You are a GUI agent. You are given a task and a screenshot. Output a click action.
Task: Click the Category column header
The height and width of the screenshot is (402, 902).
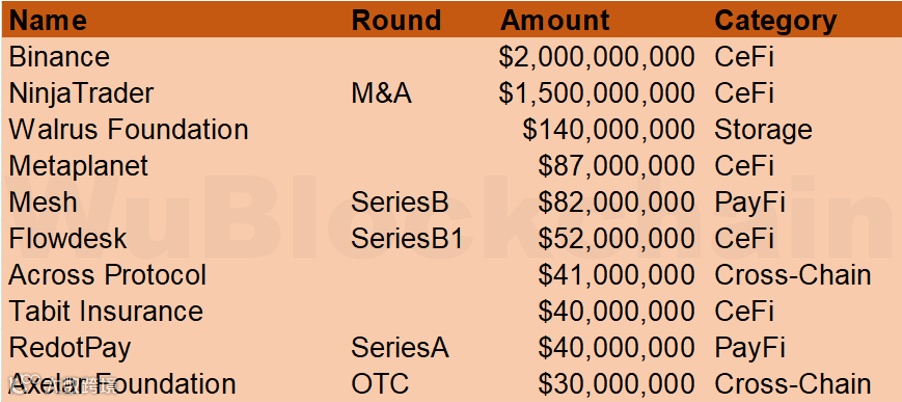click(x=775, y=21)
